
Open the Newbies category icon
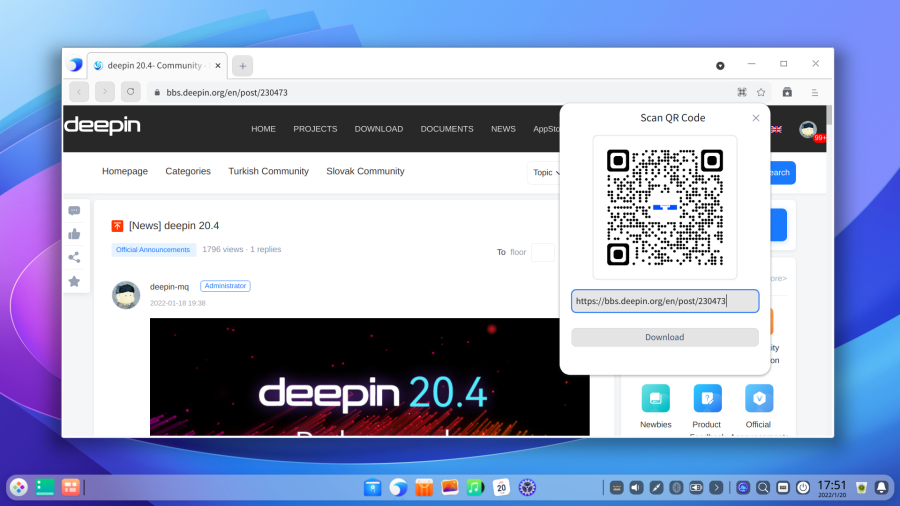point(655,398)
